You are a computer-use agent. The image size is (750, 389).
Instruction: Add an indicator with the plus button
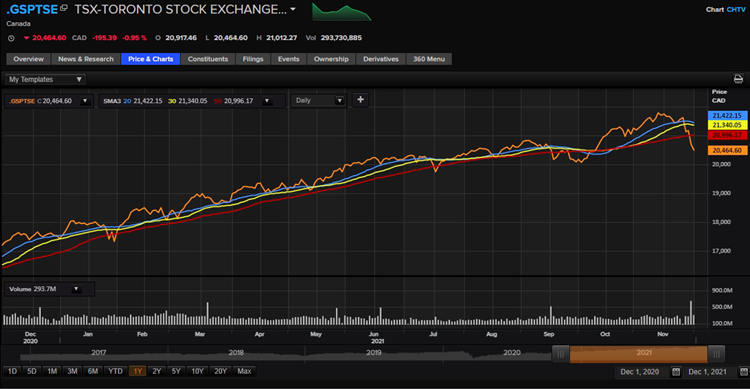click(x=361, y=100)
